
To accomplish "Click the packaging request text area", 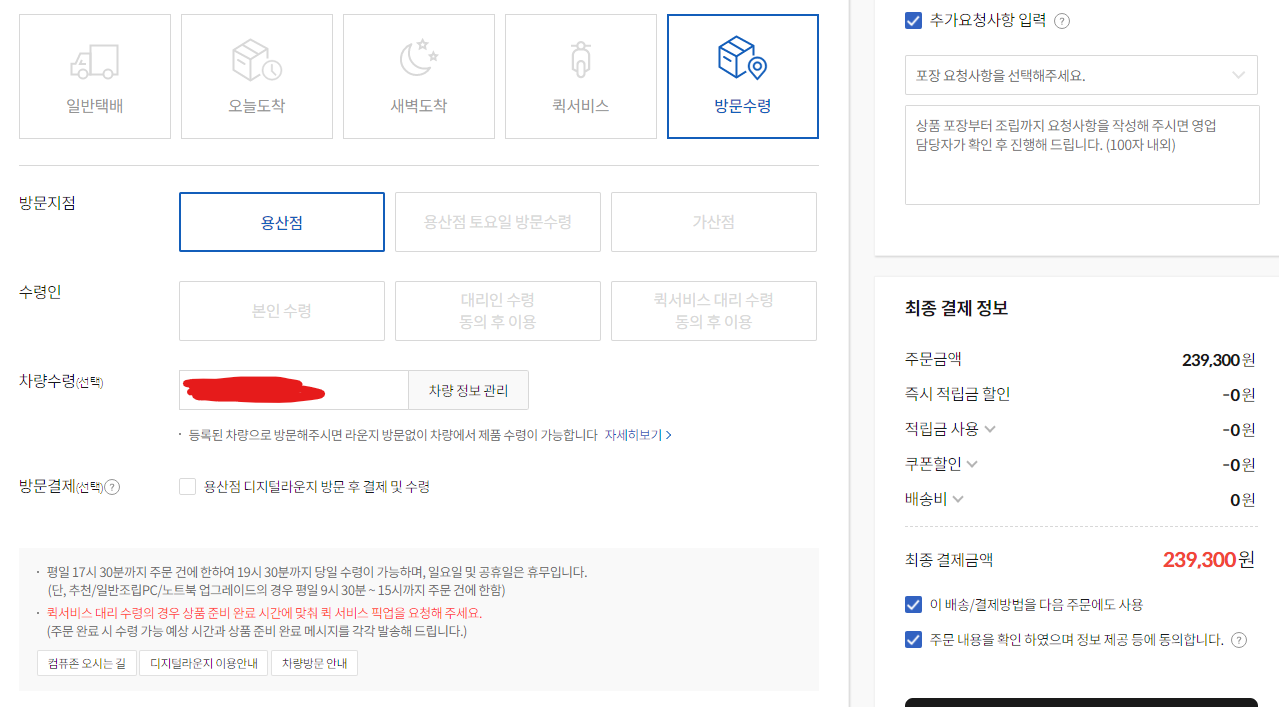I will (1082, 155).
